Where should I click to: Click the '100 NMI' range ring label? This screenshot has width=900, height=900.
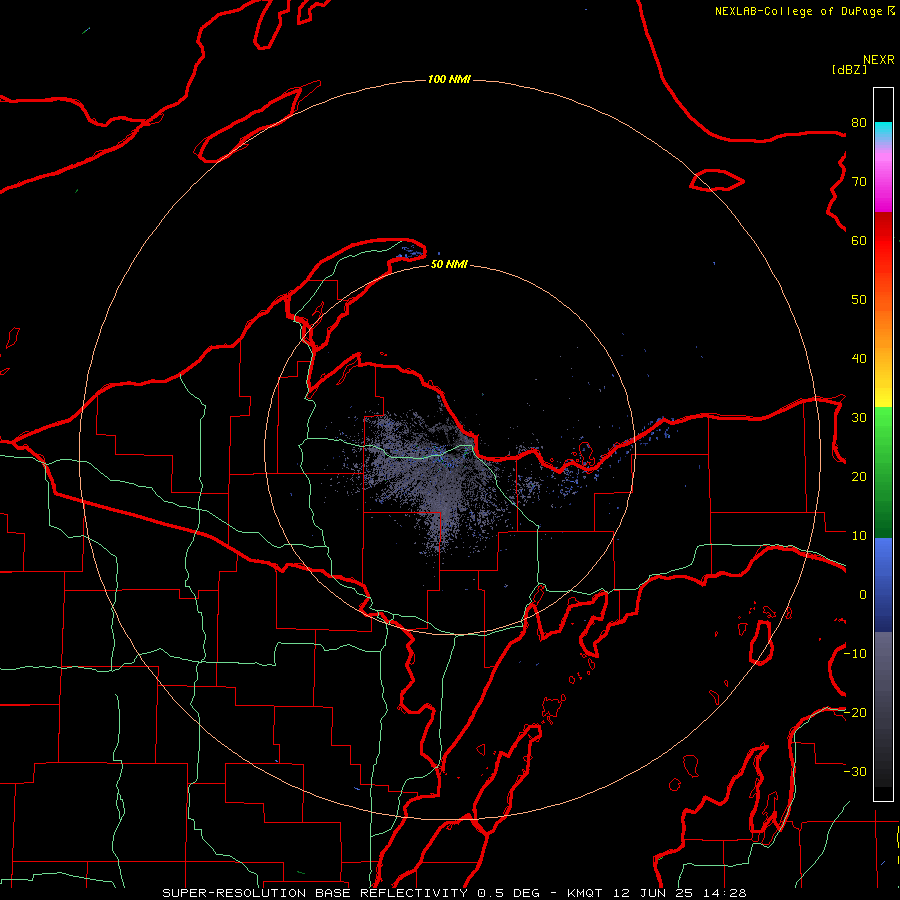tap(449, 79)
